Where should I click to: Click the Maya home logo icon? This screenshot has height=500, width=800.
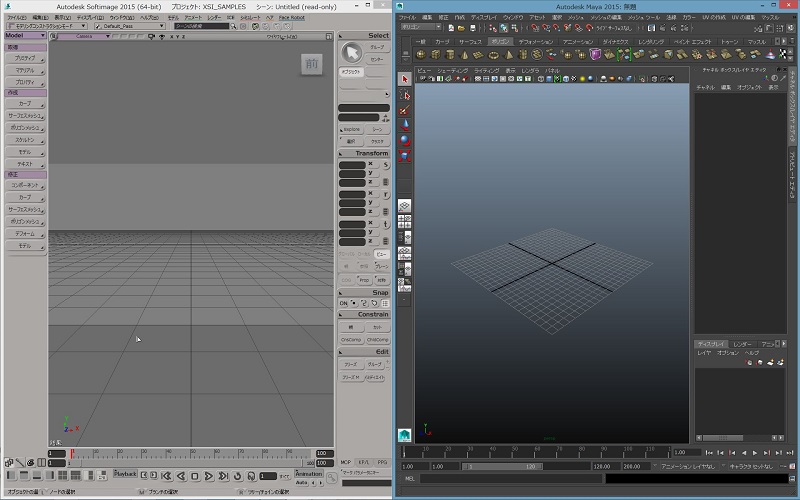[405, 435]
